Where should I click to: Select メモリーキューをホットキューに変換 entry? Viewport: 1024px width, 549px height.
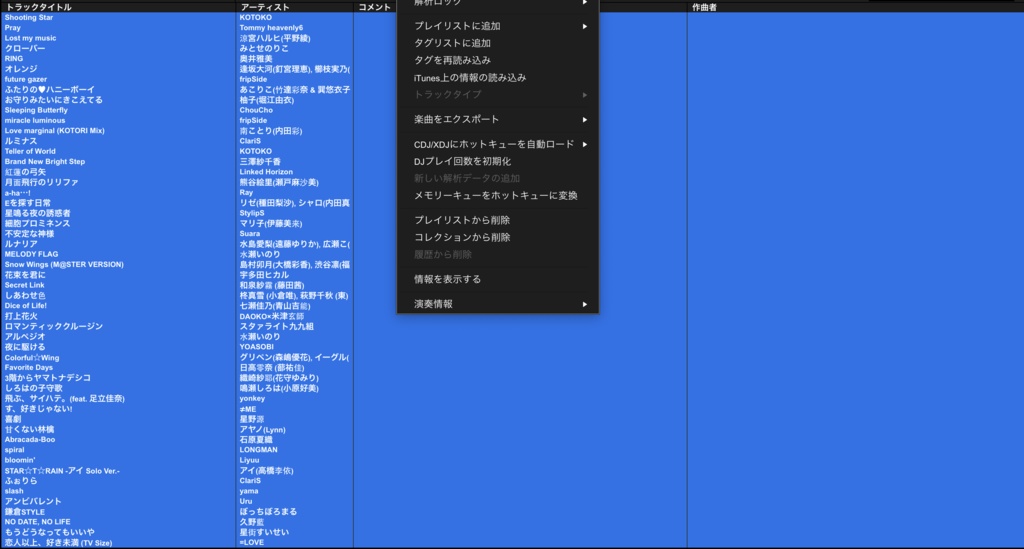(x=498, y=195)
